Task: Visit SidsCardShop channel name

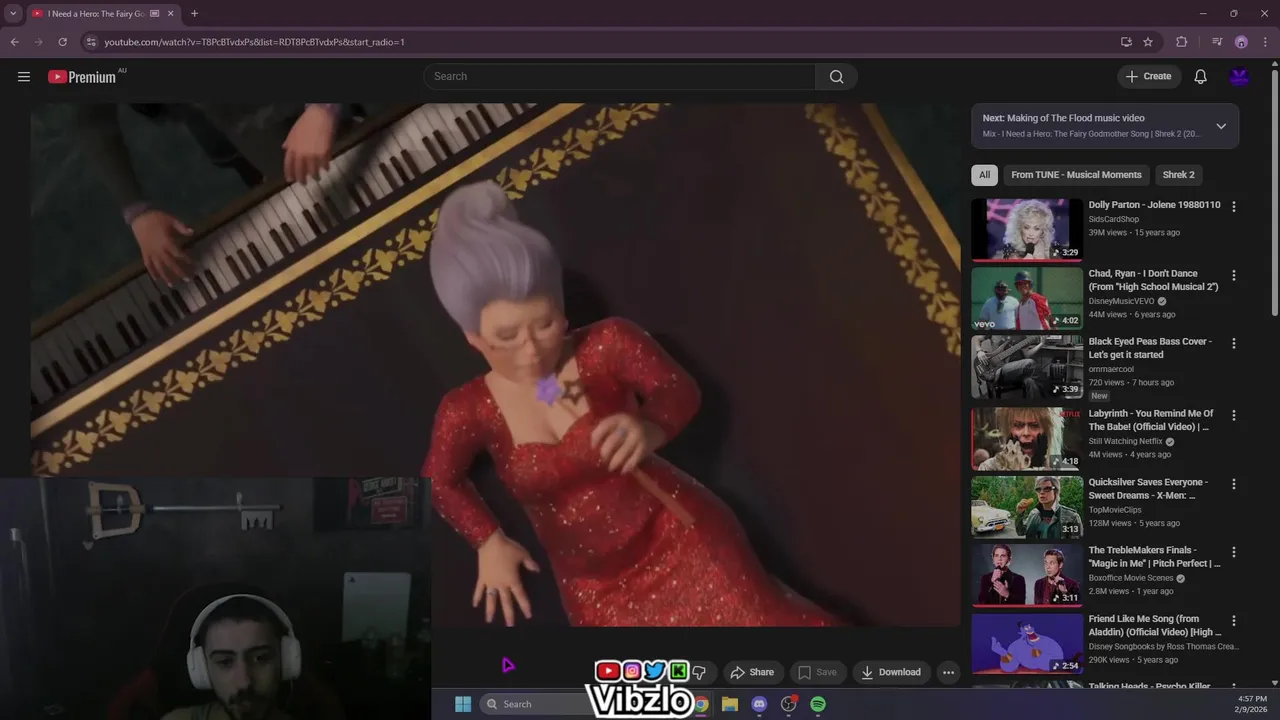Action: 1113,219
